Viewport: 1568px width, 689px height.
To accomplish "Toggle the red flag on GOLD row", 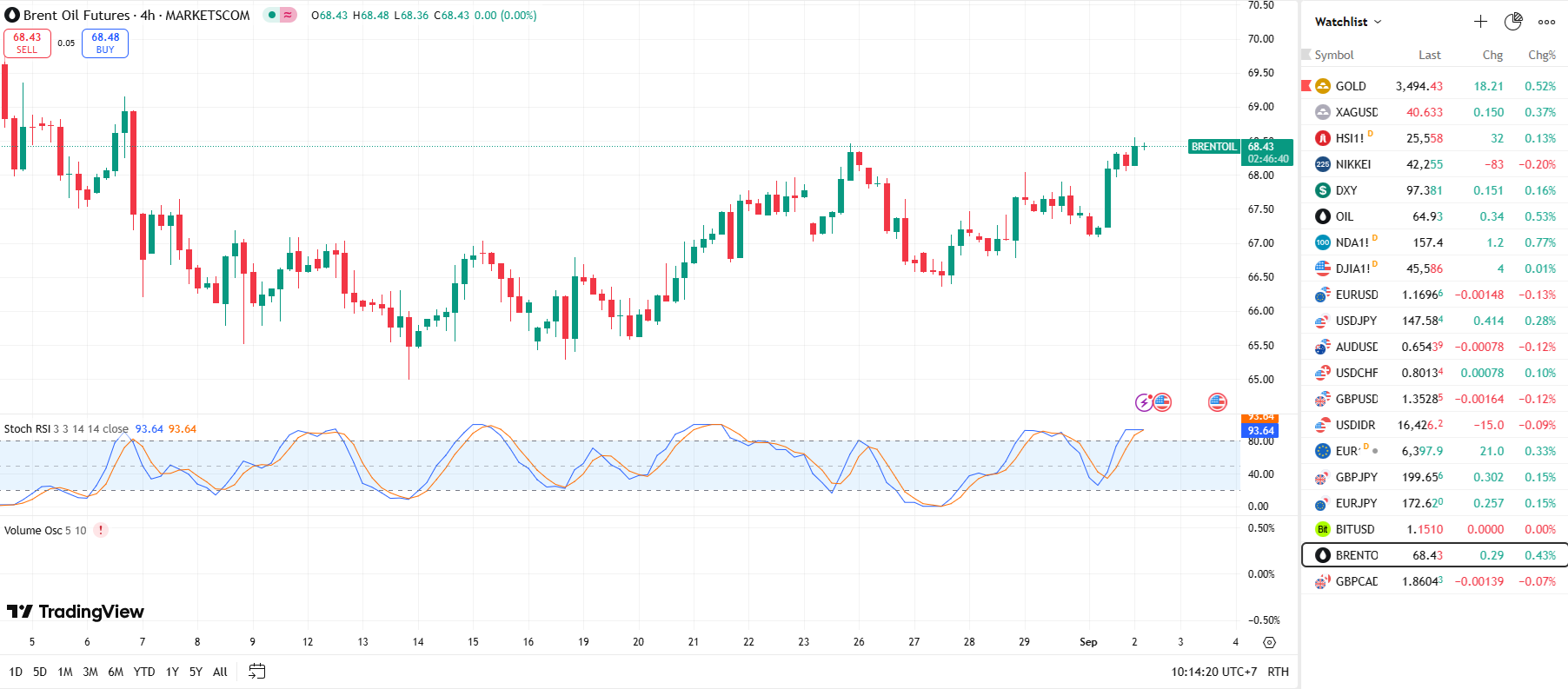I will point(1306,85).
